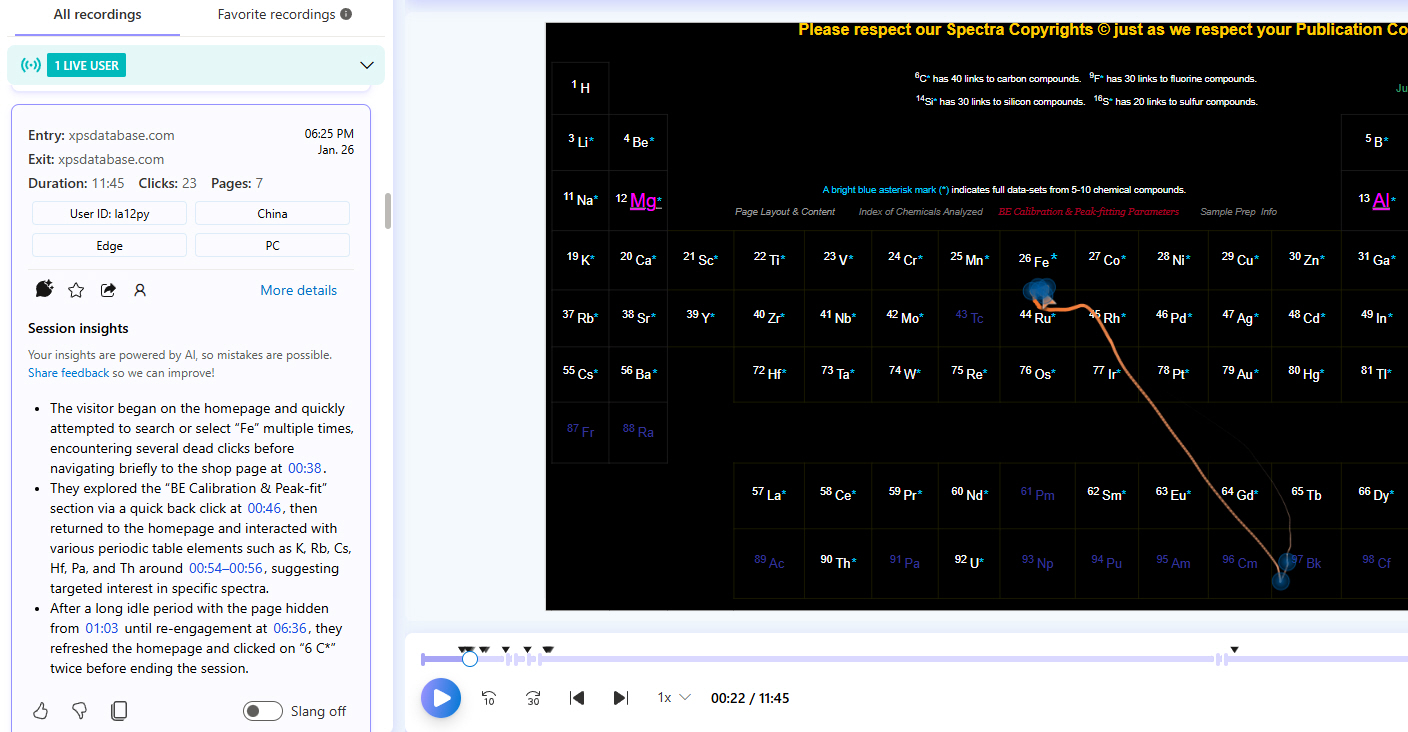This screenshot has height=732, width=1408.
Task: Open the visitor profile icon
Action: [x=140, y=290]
